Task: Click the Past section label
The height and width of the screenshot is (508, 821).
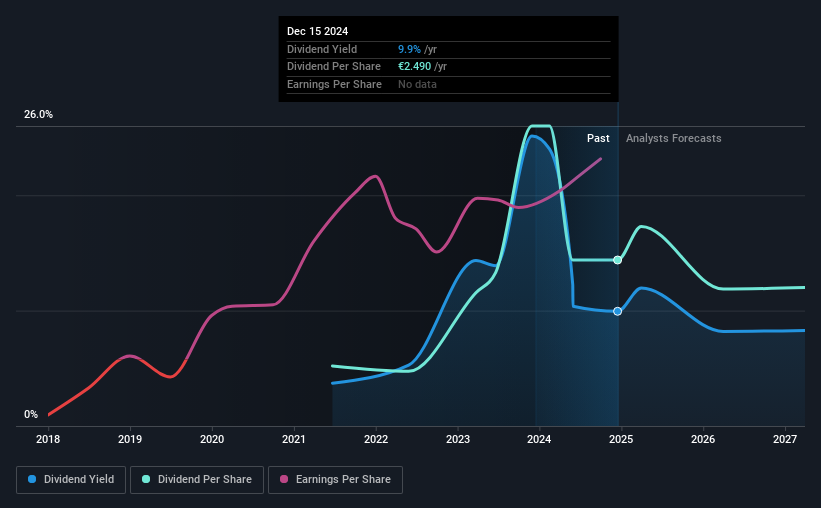Action: (598, 138)
